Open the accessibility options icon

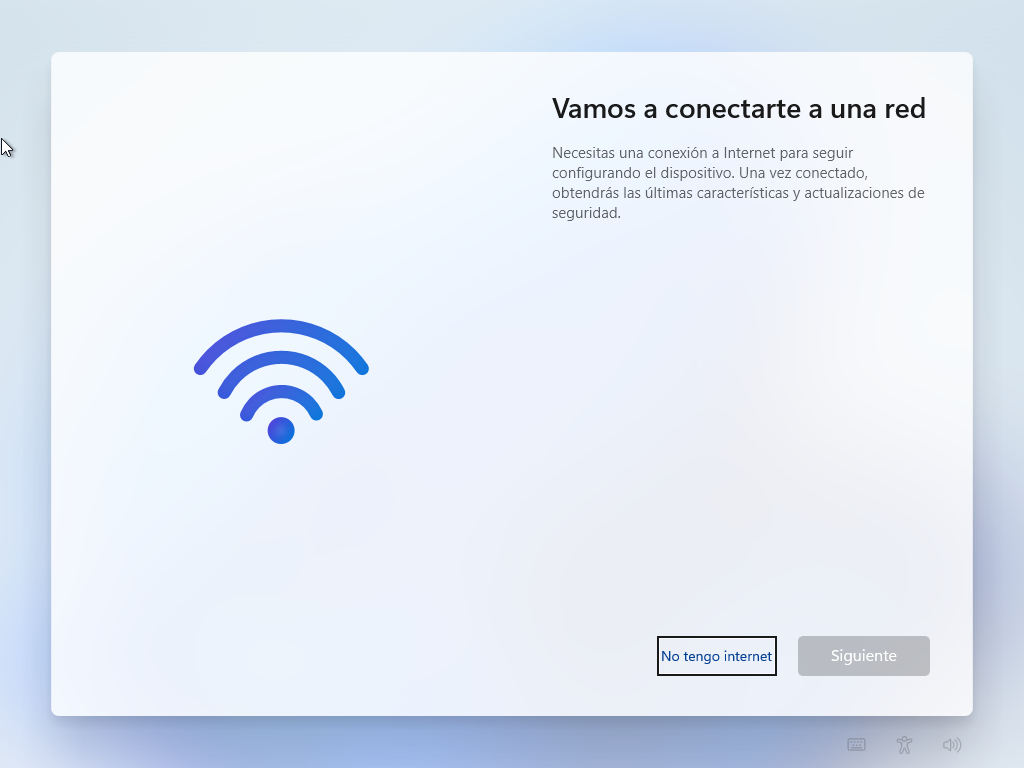[904, 744]
